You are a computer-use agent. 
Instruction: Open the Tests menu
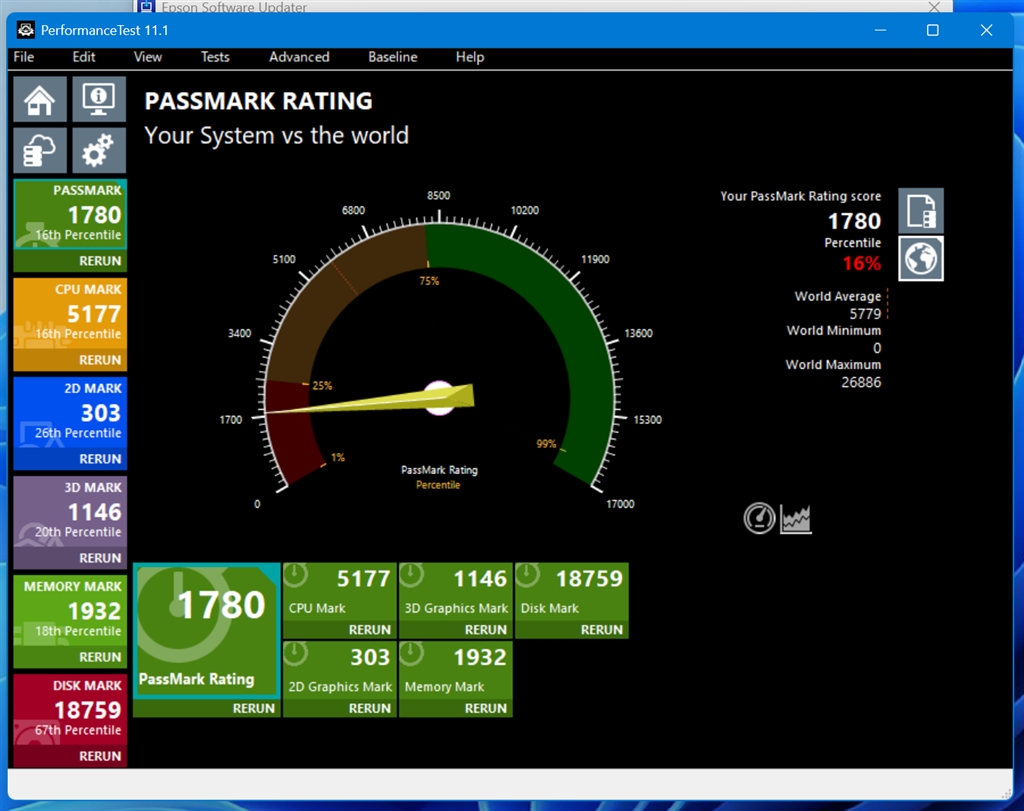[215, 57]
